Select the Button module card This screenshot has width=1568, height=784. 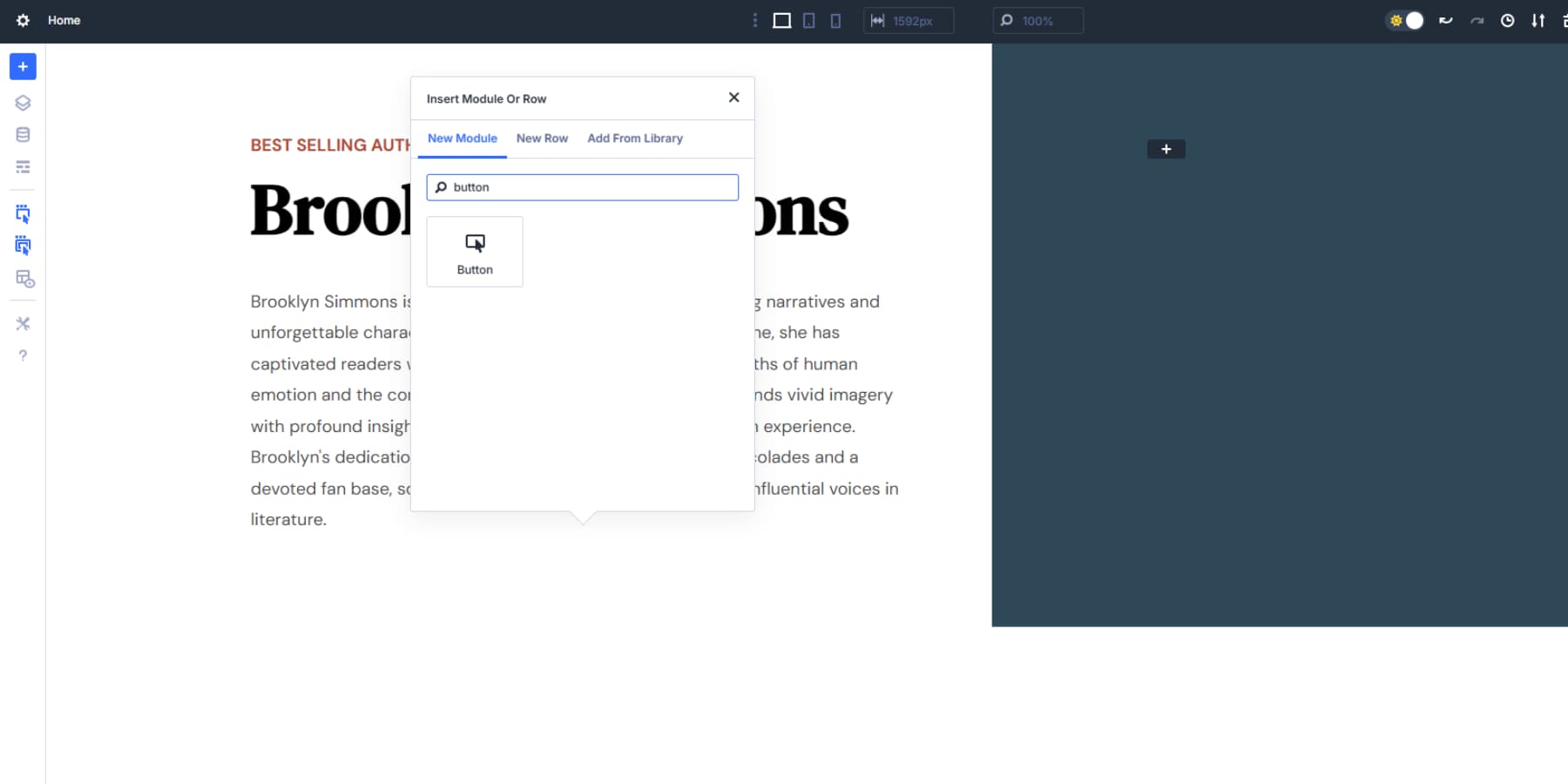coord(475,251)
